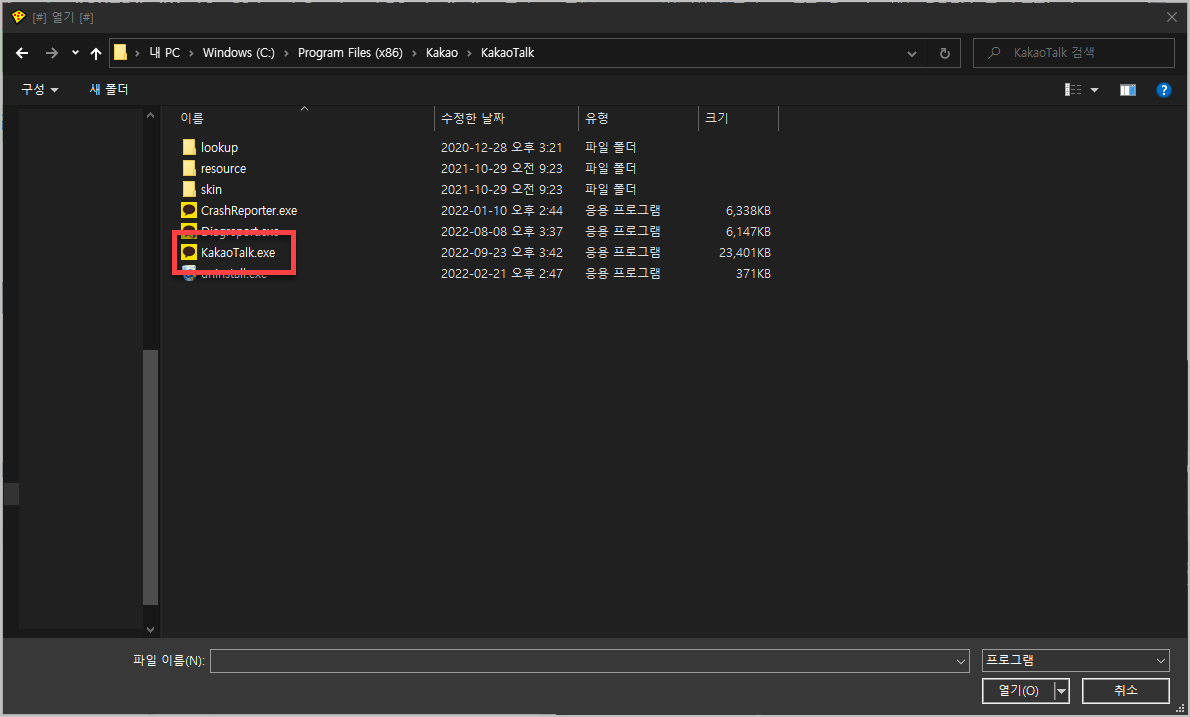Open the 열기 button split arrow
The height and width of the screenshot is (717, 1190).
pyautogui.click(x=1062, y=691)
